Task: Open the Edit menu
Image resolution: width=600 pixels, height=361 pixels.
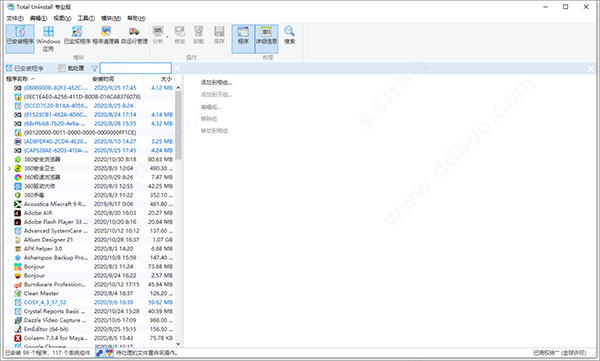Action: [x=38, y=18]
